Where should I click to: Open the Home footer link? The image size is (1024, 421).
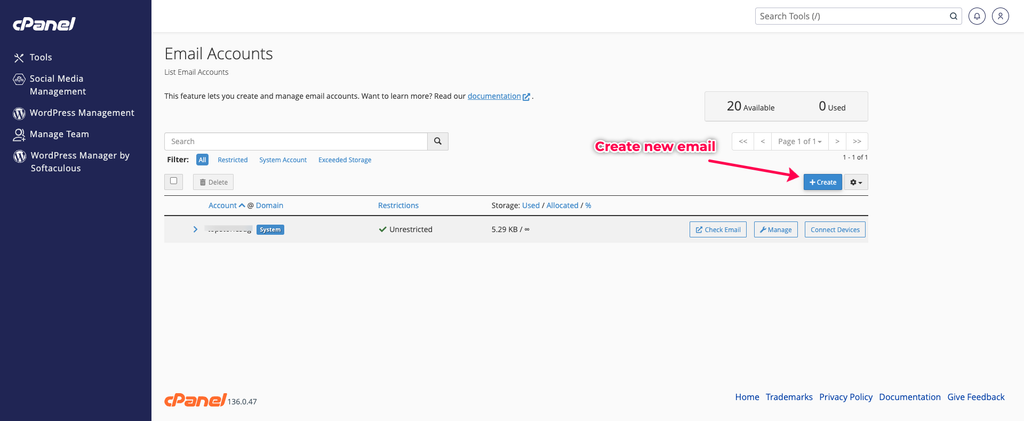[x=747, y=397]
